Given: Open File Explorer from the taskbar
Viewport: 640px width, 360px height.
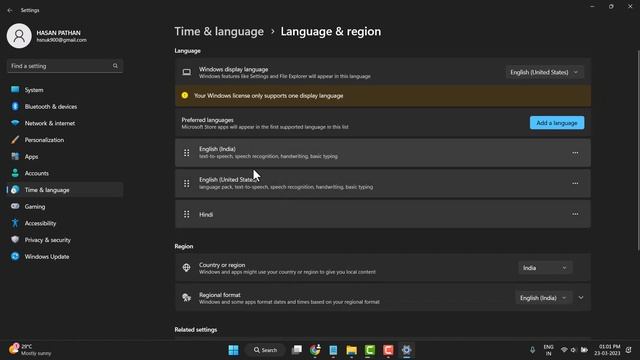Looking at the screenshot, I should point(351,350).
